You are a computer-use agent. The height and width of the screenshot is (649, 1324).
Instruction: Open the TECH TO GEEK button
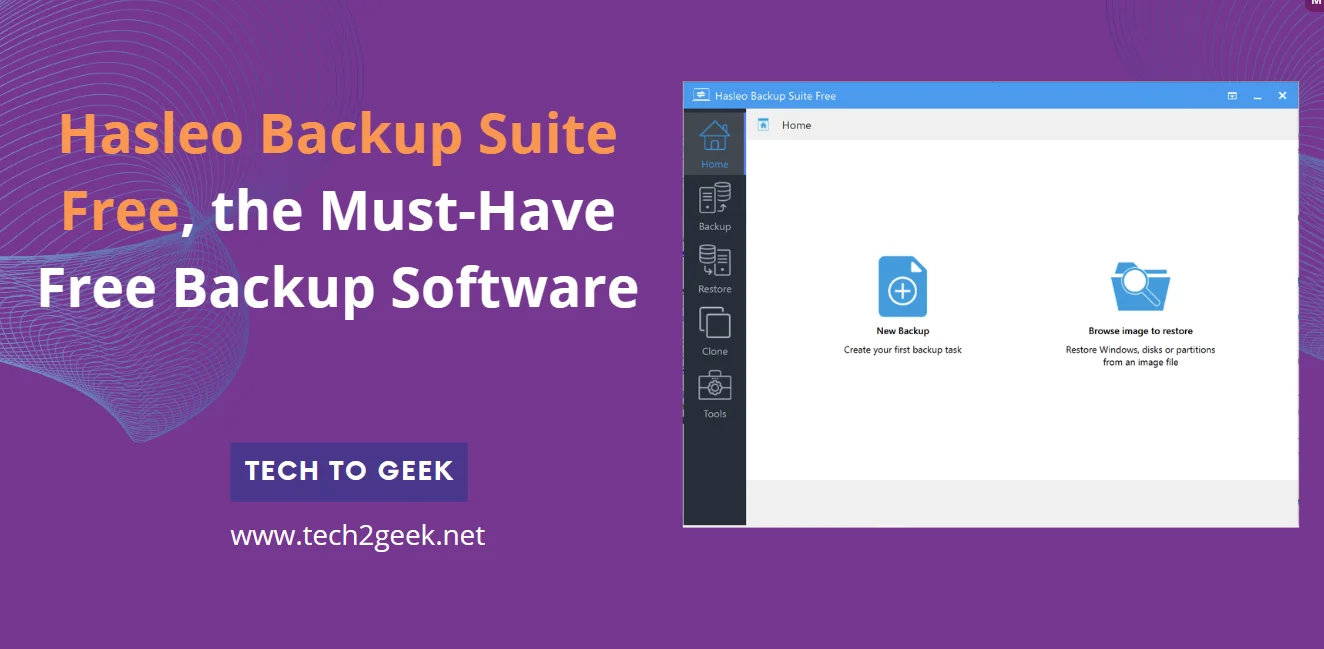[x=349, y=471]
